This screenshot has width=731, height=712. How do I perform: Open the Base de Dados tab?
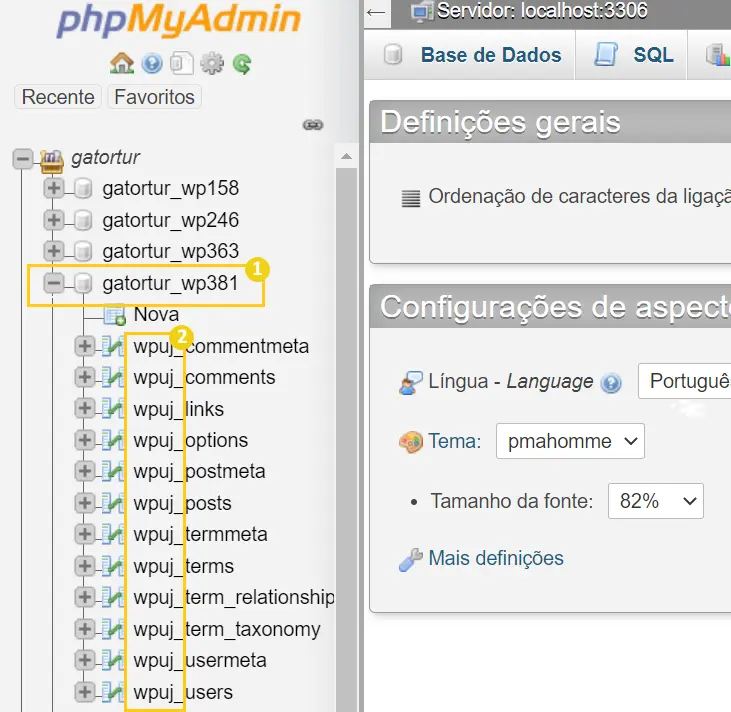[x=470, y=55]
